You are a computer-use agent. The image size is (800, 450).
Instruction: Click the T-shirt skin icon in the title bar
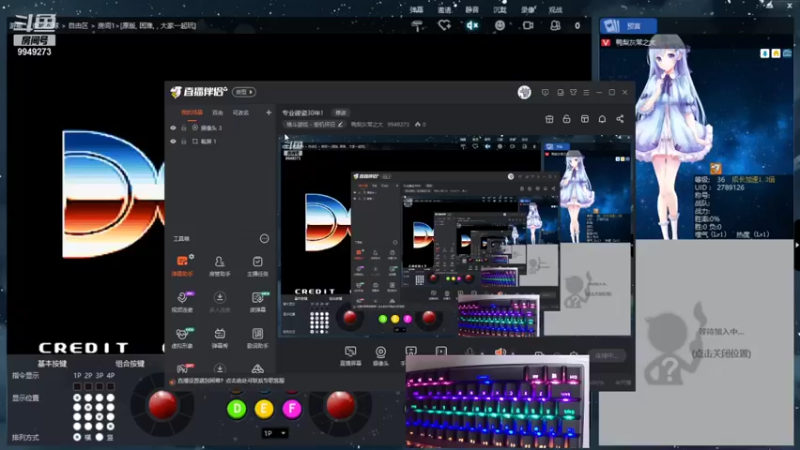tap(573, 92)
